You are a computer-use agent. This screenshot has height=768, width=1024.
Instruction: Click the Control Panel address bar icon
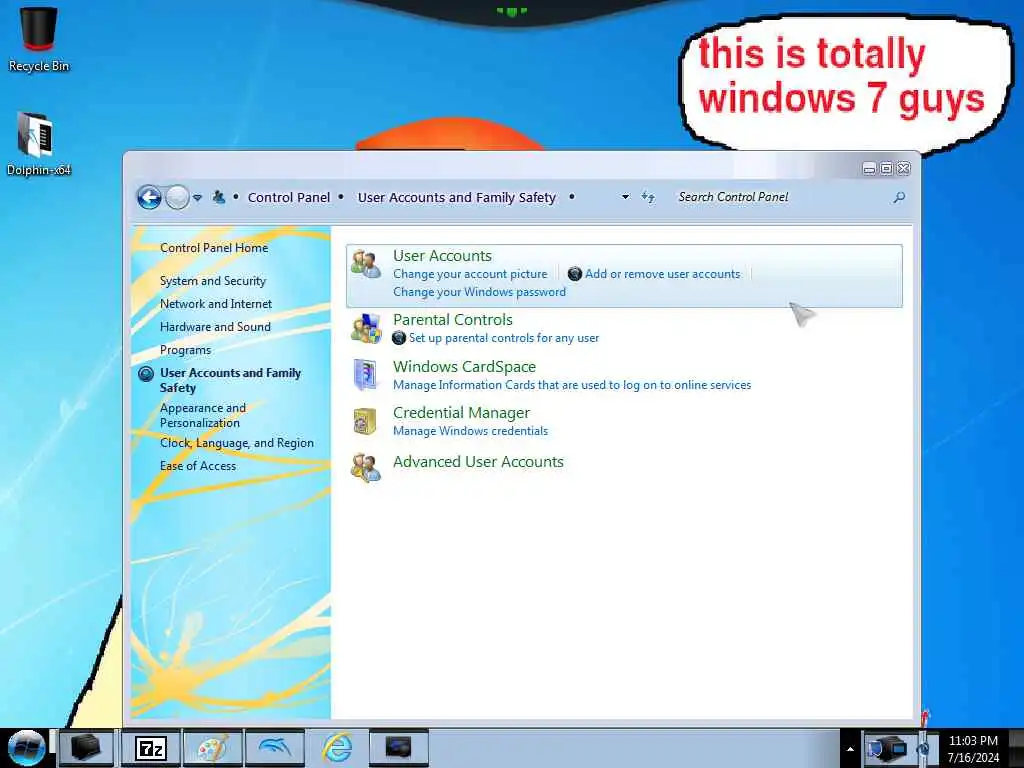click(219, 197)
